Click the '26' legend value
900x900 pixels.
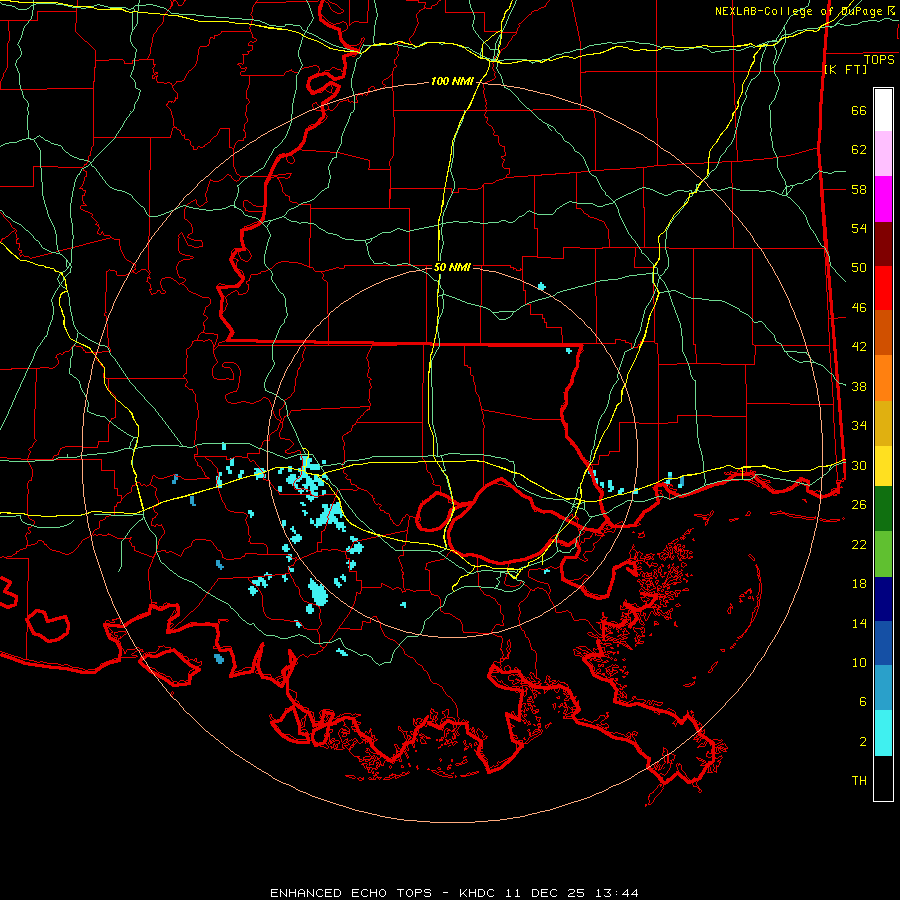click(x=859, y=505)
